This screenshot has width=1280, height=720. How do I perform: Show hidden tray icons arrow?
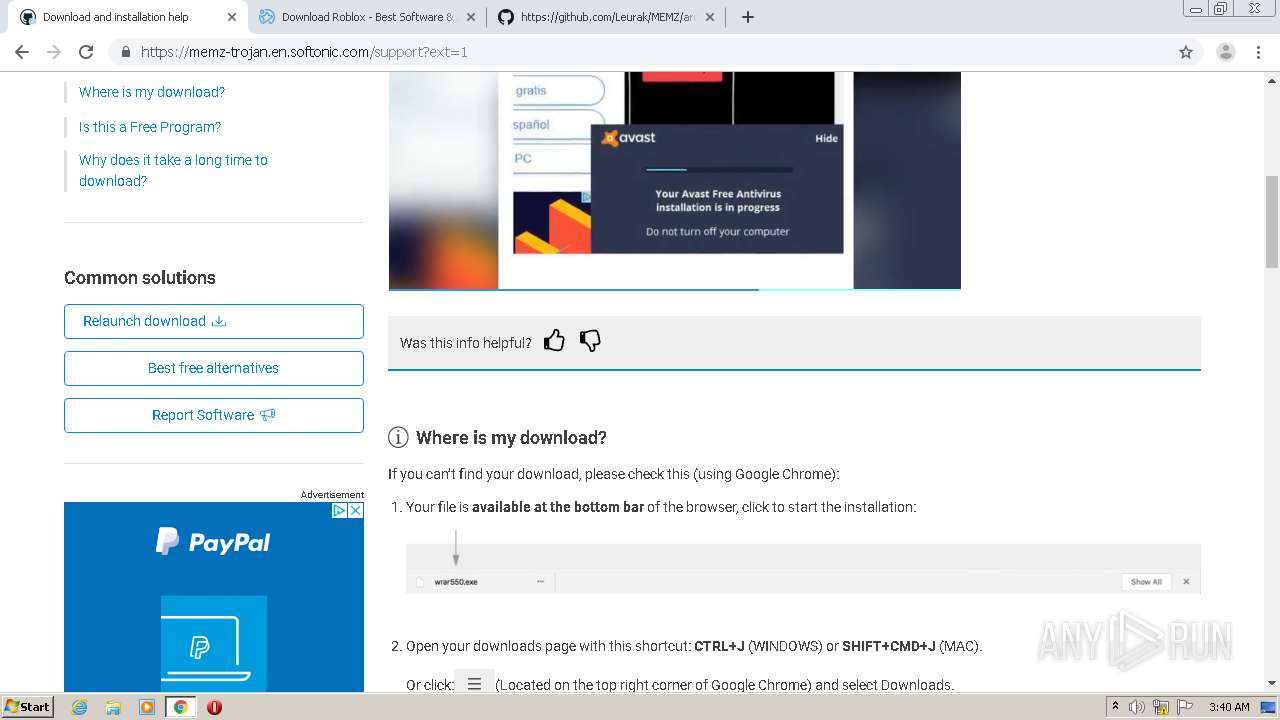[1115, 707]
